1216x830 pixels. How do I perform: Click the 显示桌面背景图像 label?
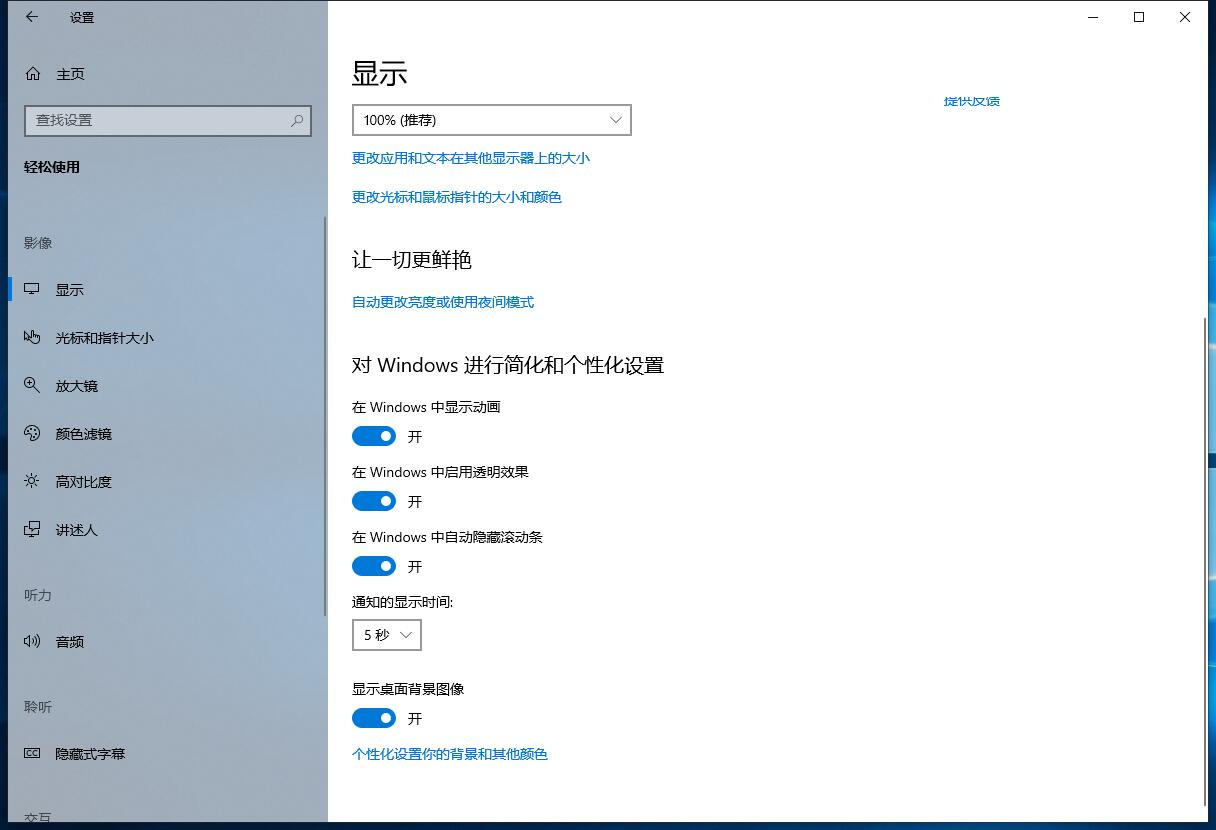point(408,689)
